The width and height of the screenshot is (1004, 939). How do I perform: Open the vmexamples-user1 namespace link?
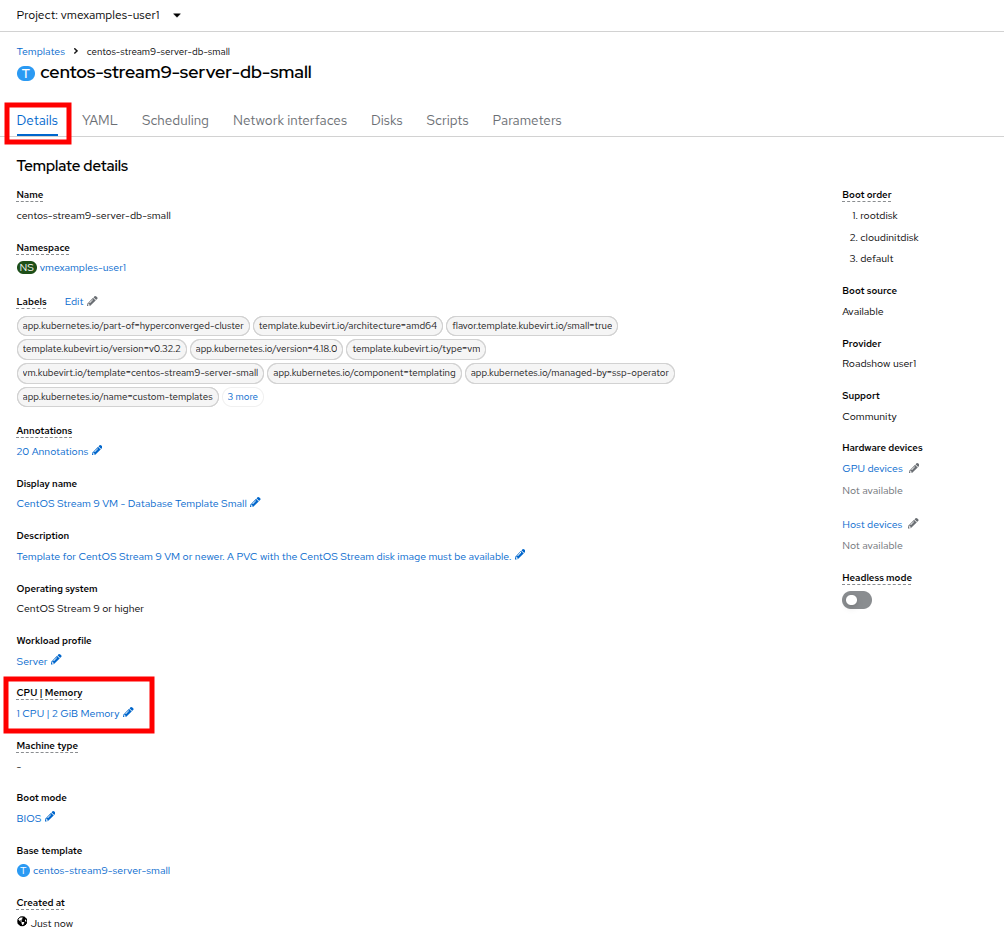pyautogui.click(x=83, y=268)
